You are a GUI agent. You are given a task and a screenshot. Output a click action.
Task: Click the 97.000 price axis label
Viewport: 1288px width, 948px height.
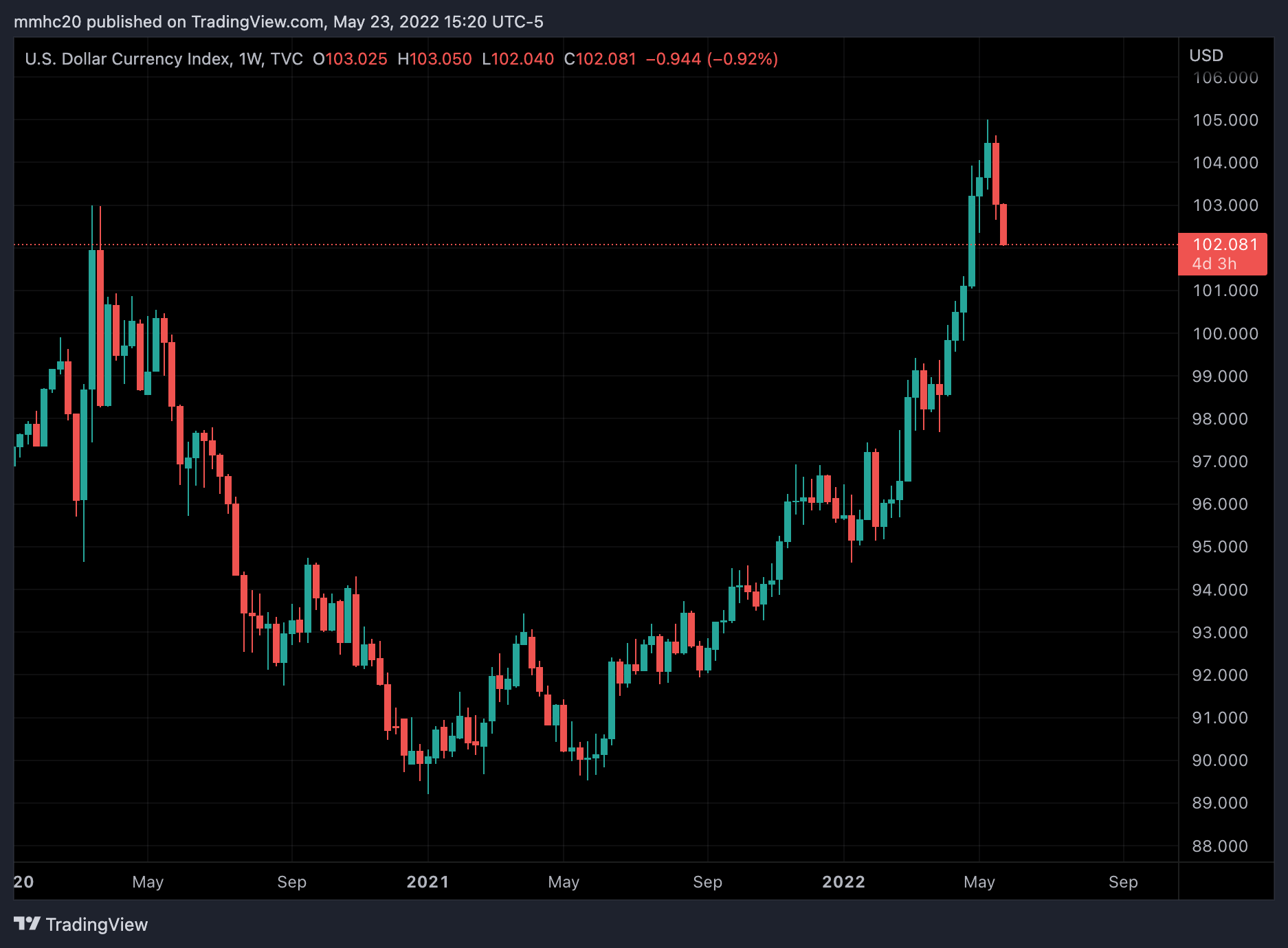click(x=1220, y=462)
